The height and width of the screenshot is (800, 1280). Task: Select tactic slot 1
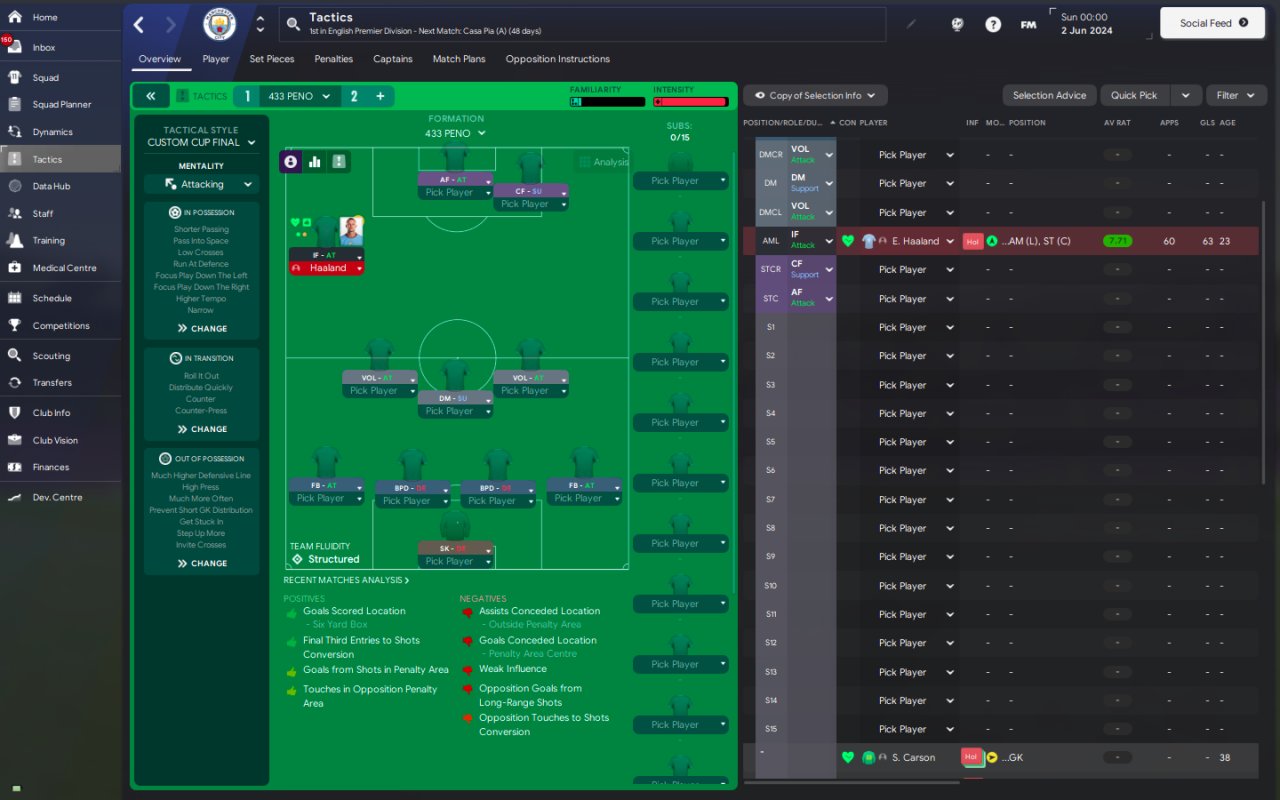pos(248,96)
